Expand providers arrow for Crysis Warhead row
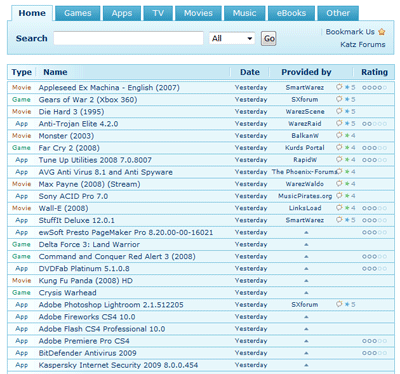 click(306, 293)
